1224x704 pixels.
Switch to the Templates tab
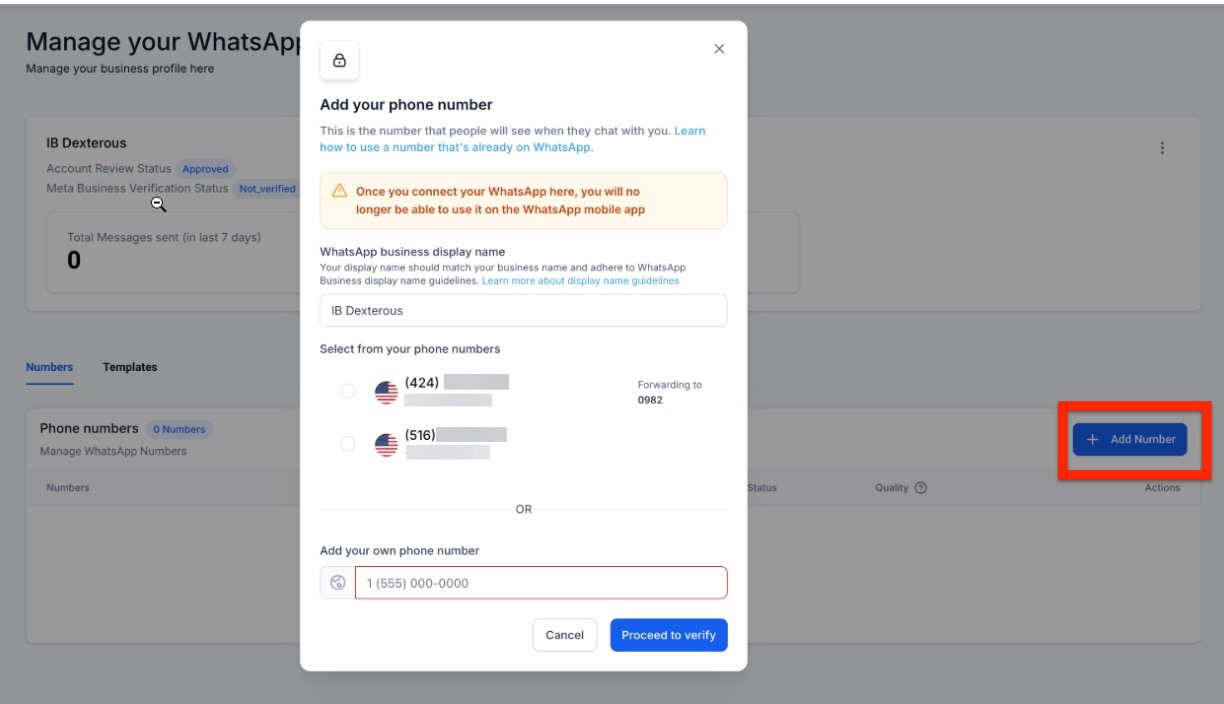[130, 367]
